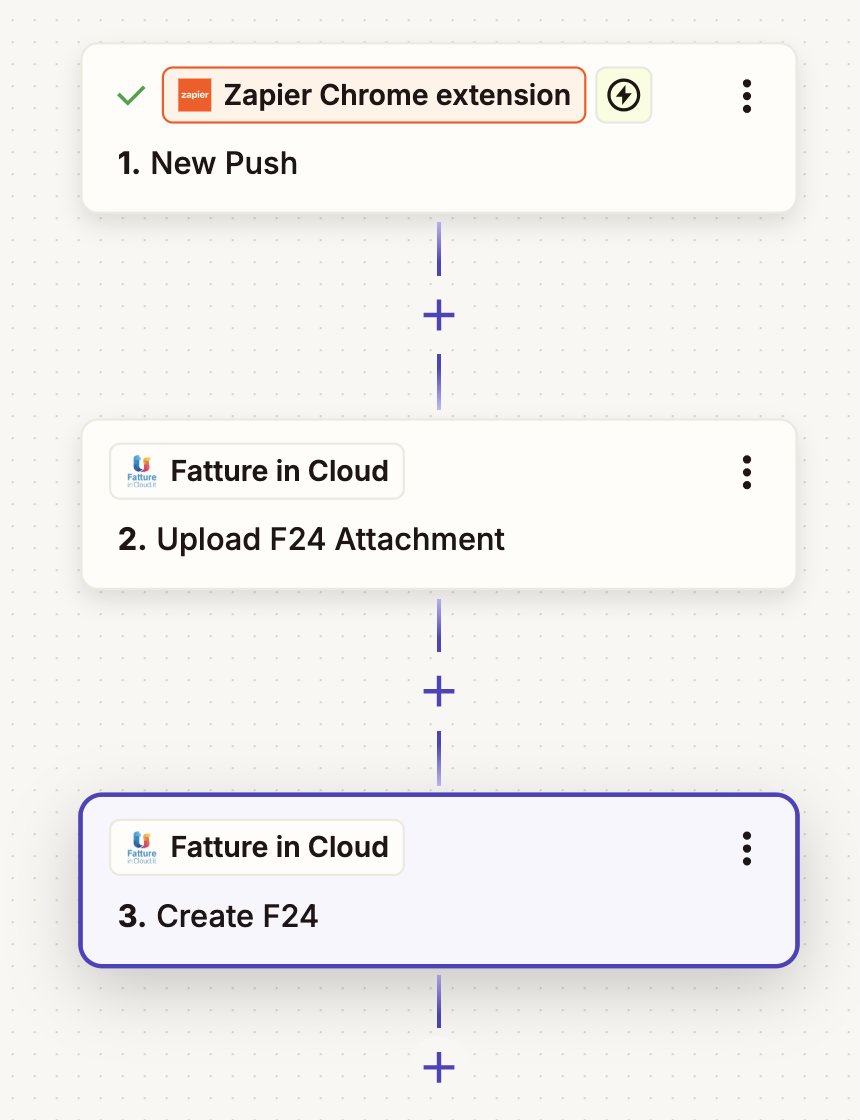Click the Fatture in Cloud badge on step 2
This screenshot has width=860, height=1120.
(x=256, y=470)
